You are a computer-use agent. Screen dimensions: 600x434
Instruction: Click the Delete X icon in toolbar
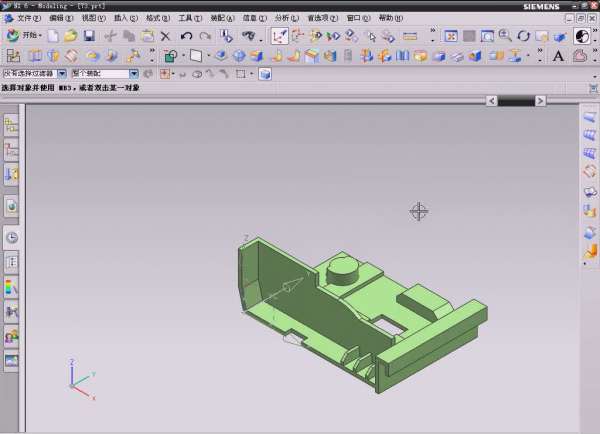pyautogui.click(x=166, y=36)
